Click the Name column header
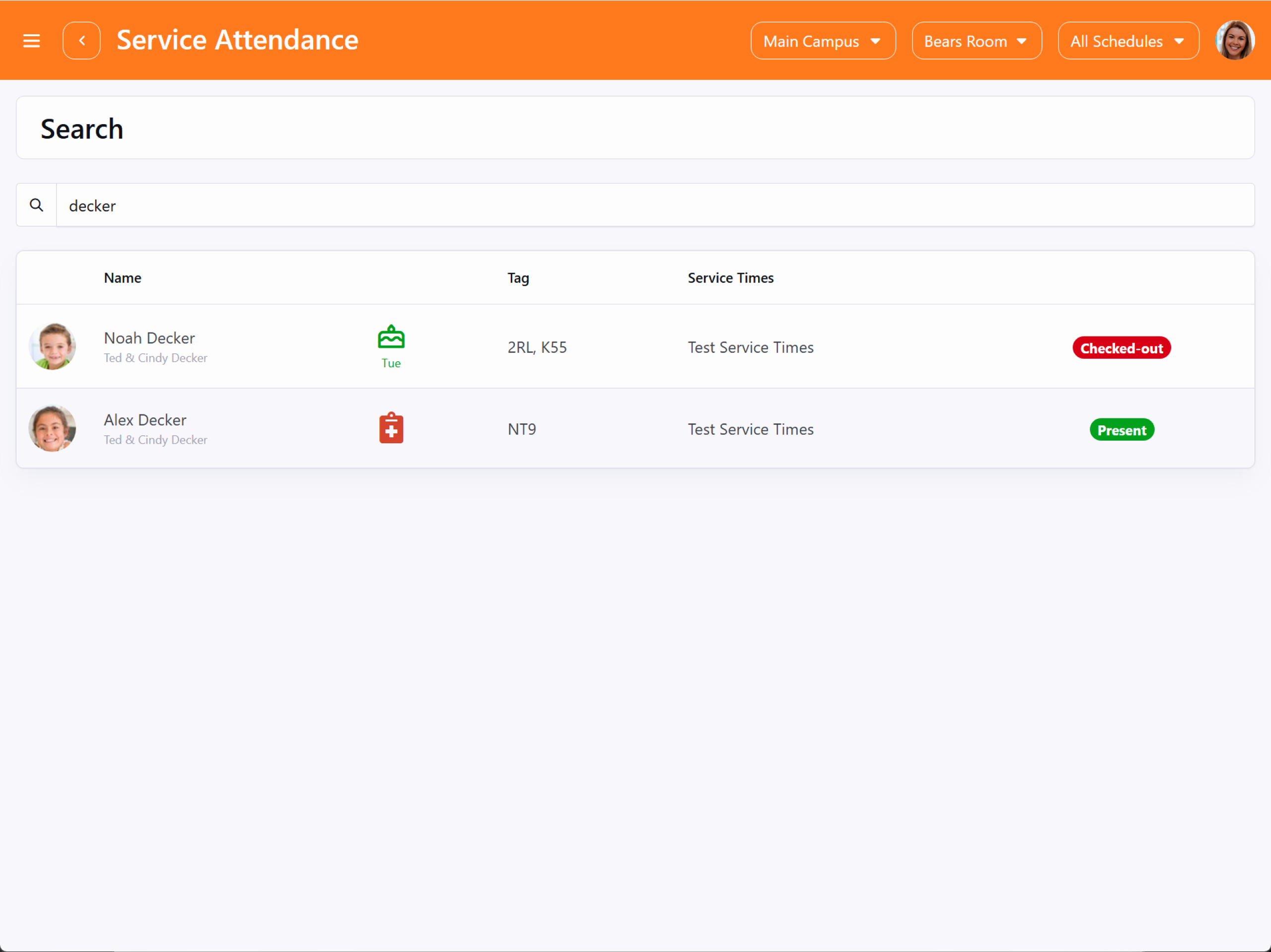The width and height of the screenshot is (1271, 952). coord(123,278)
